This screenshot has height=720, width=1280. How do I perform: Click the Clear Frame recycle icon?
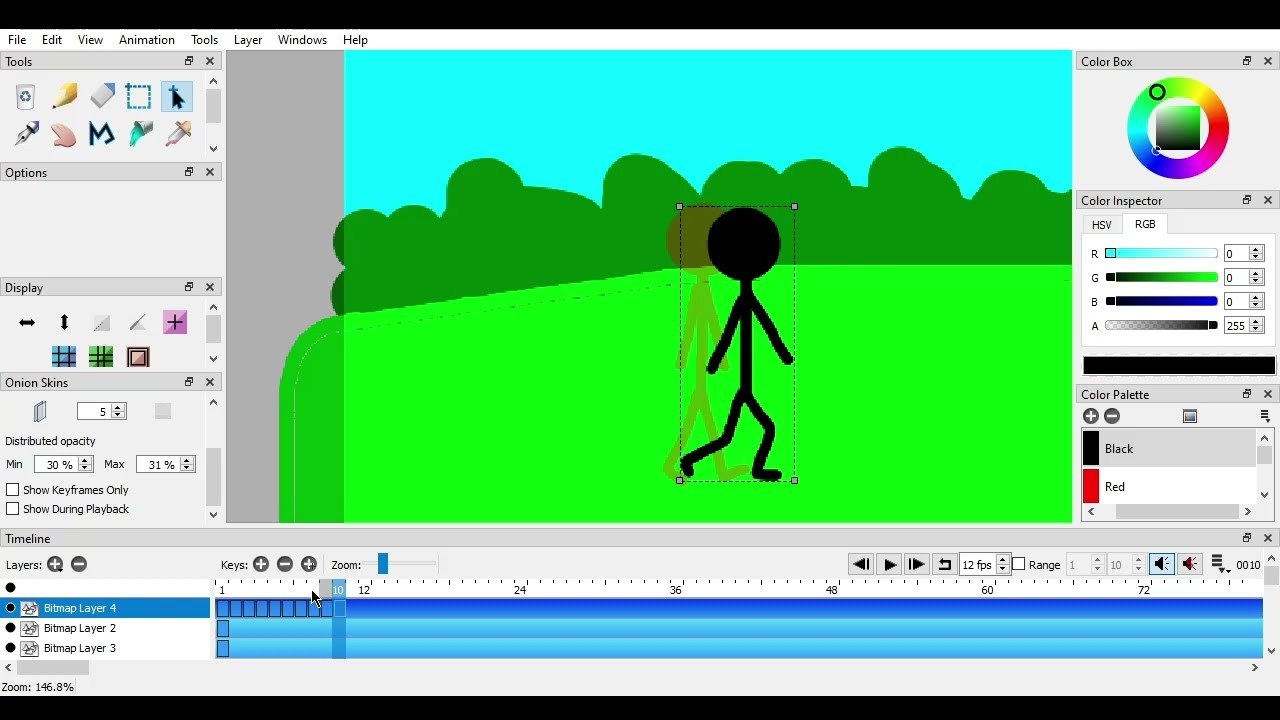[26, 97]
